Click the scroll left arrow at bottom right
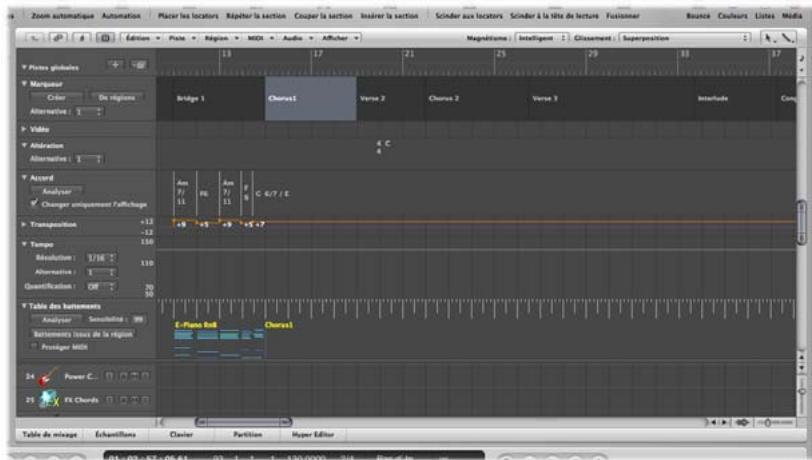 click(x=714, y=423)
